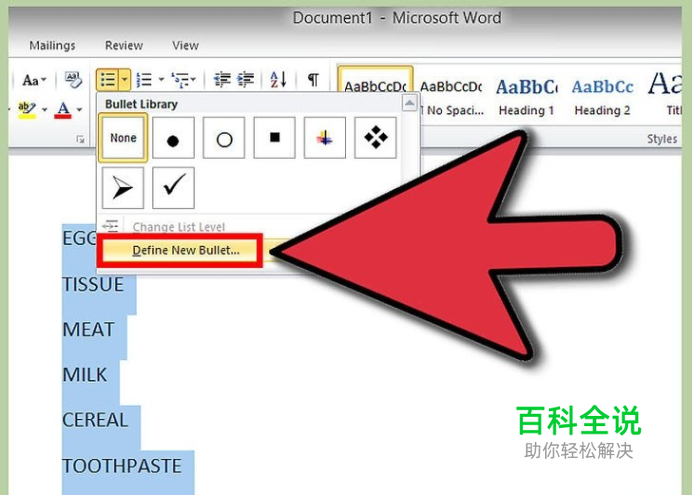
Task: Choose the arrowhead bullet
Action: [x=123, y=188]
